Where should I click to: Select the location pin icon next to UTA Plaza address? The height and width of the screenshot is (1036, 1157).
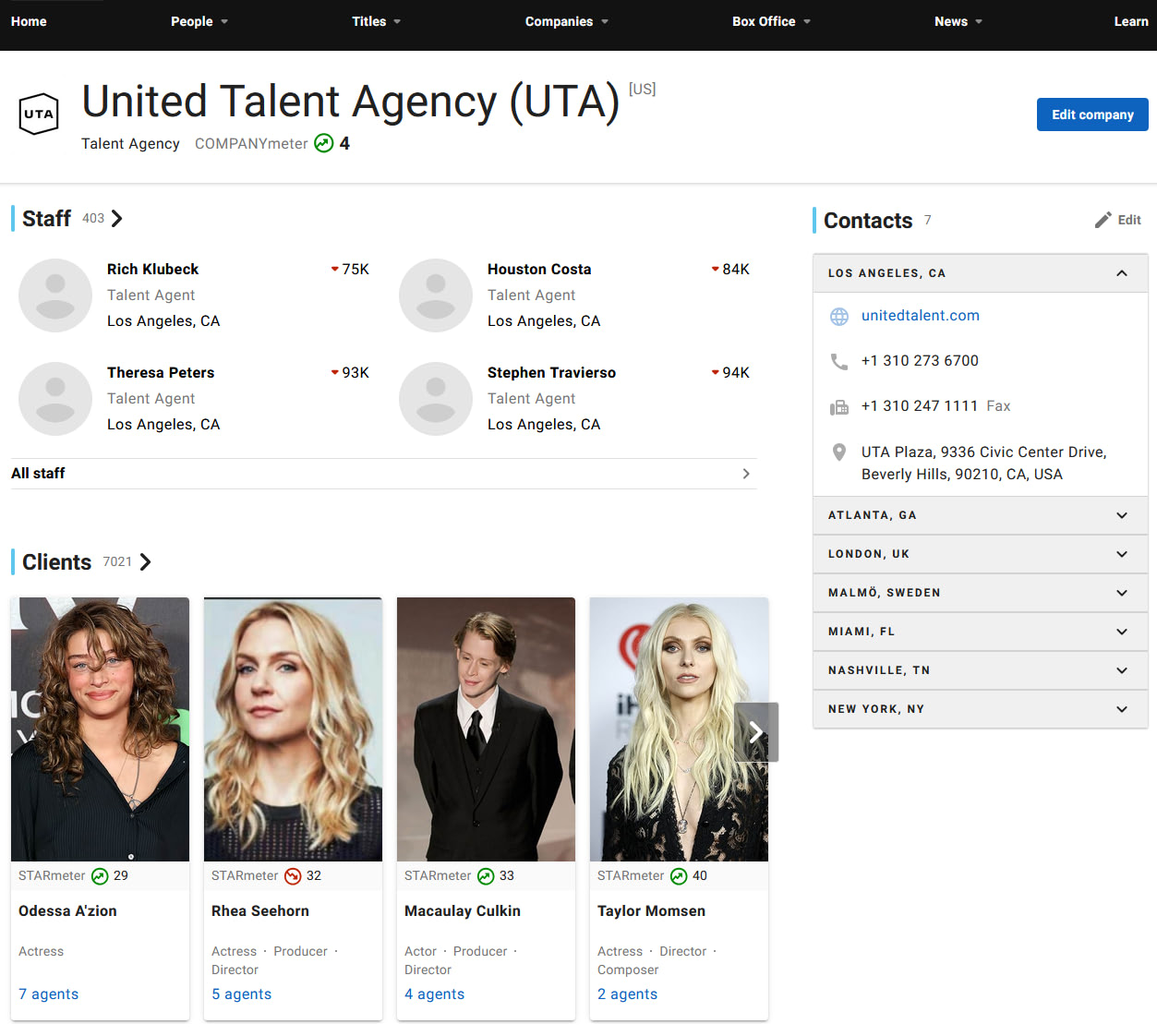click(x=838, y=452)
